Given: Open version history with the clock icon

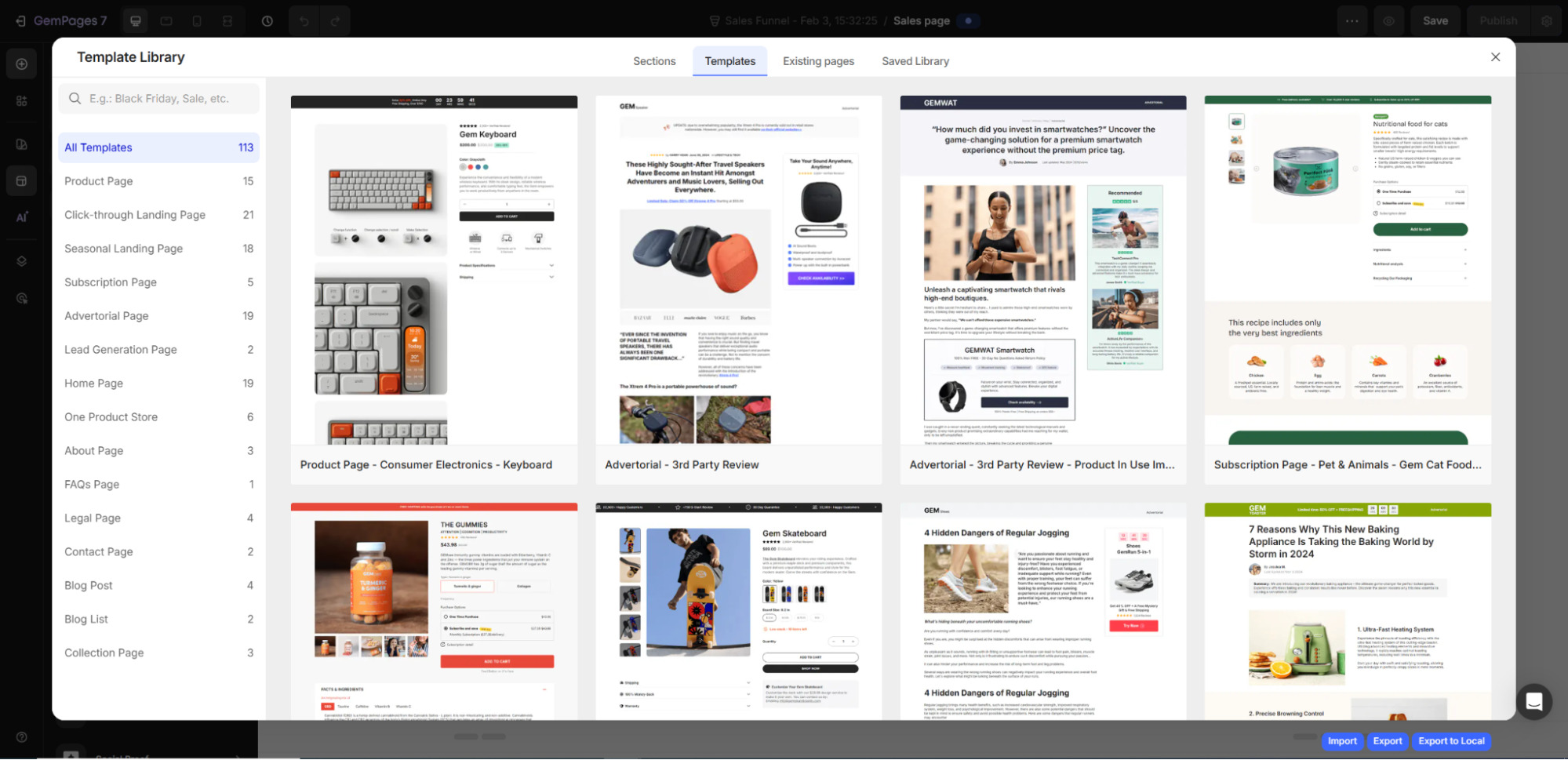Looking at the screenshot, I should pyautogui.click(x=267, y=21).
